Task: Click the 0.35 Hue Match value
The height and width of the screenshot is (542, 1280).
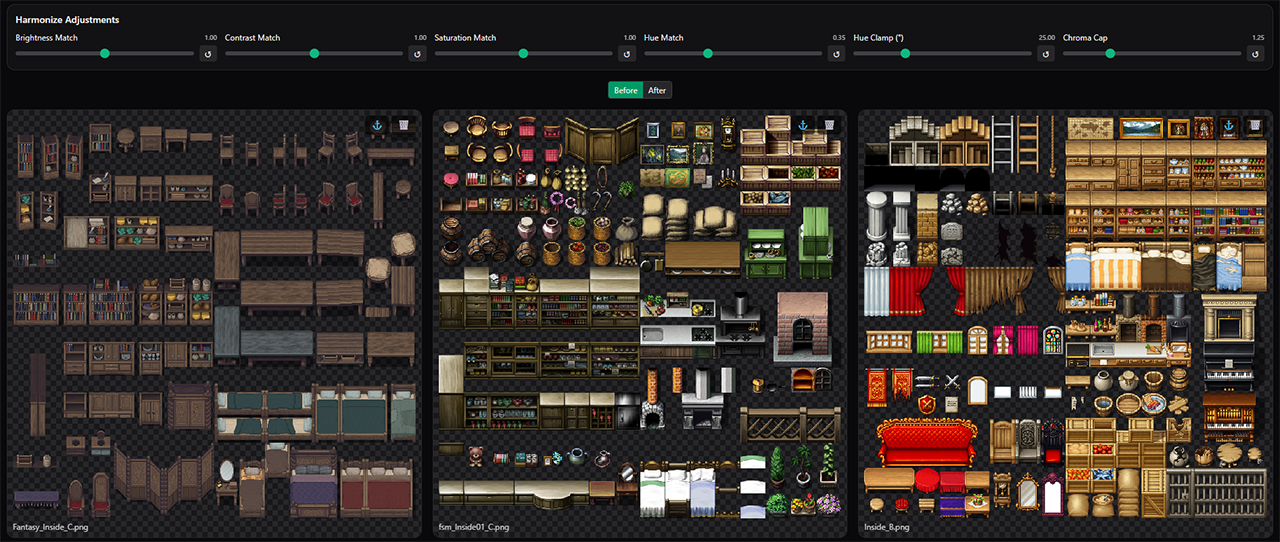Action: [839, 38]
